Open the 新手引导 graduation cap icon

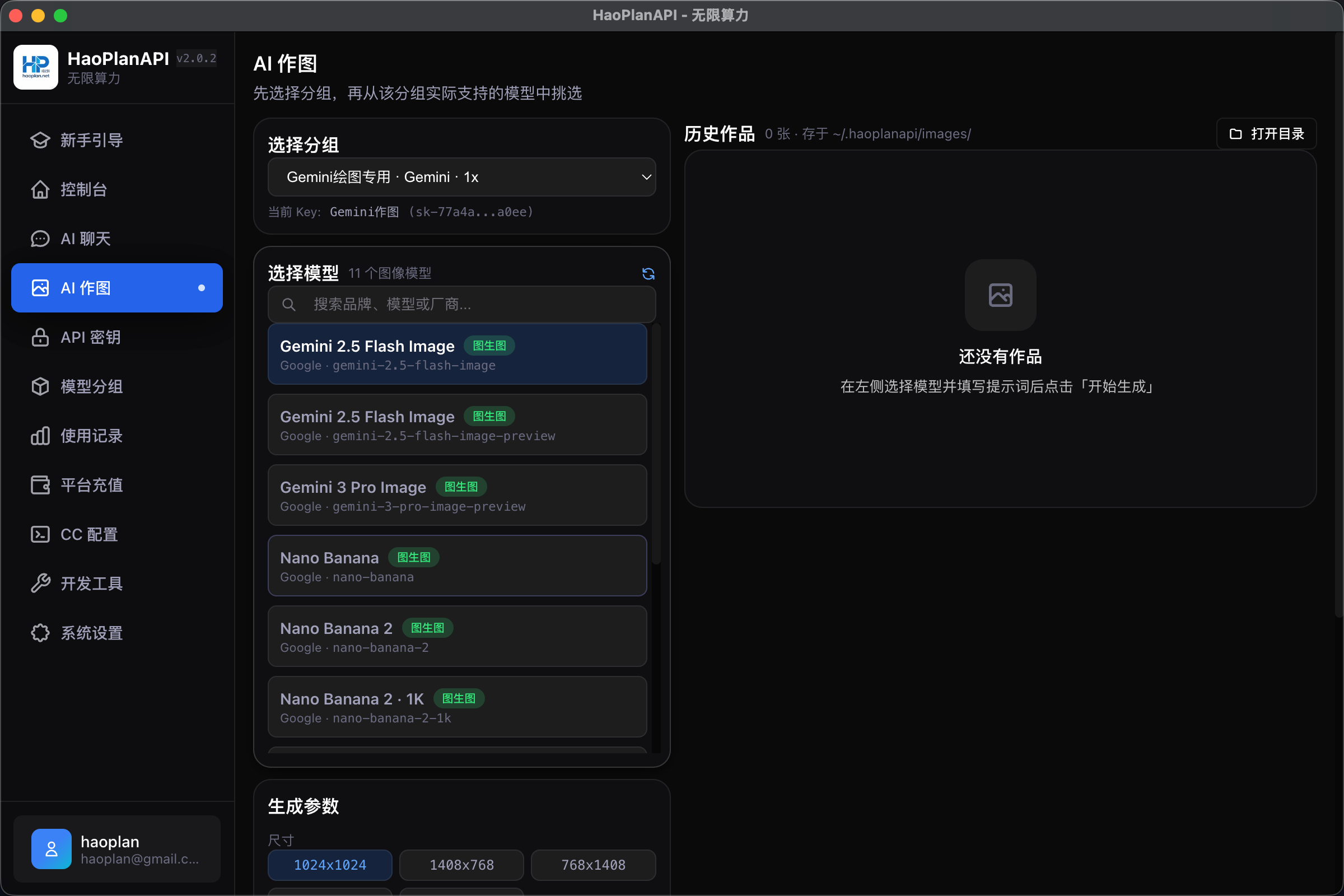pos(40,140)
